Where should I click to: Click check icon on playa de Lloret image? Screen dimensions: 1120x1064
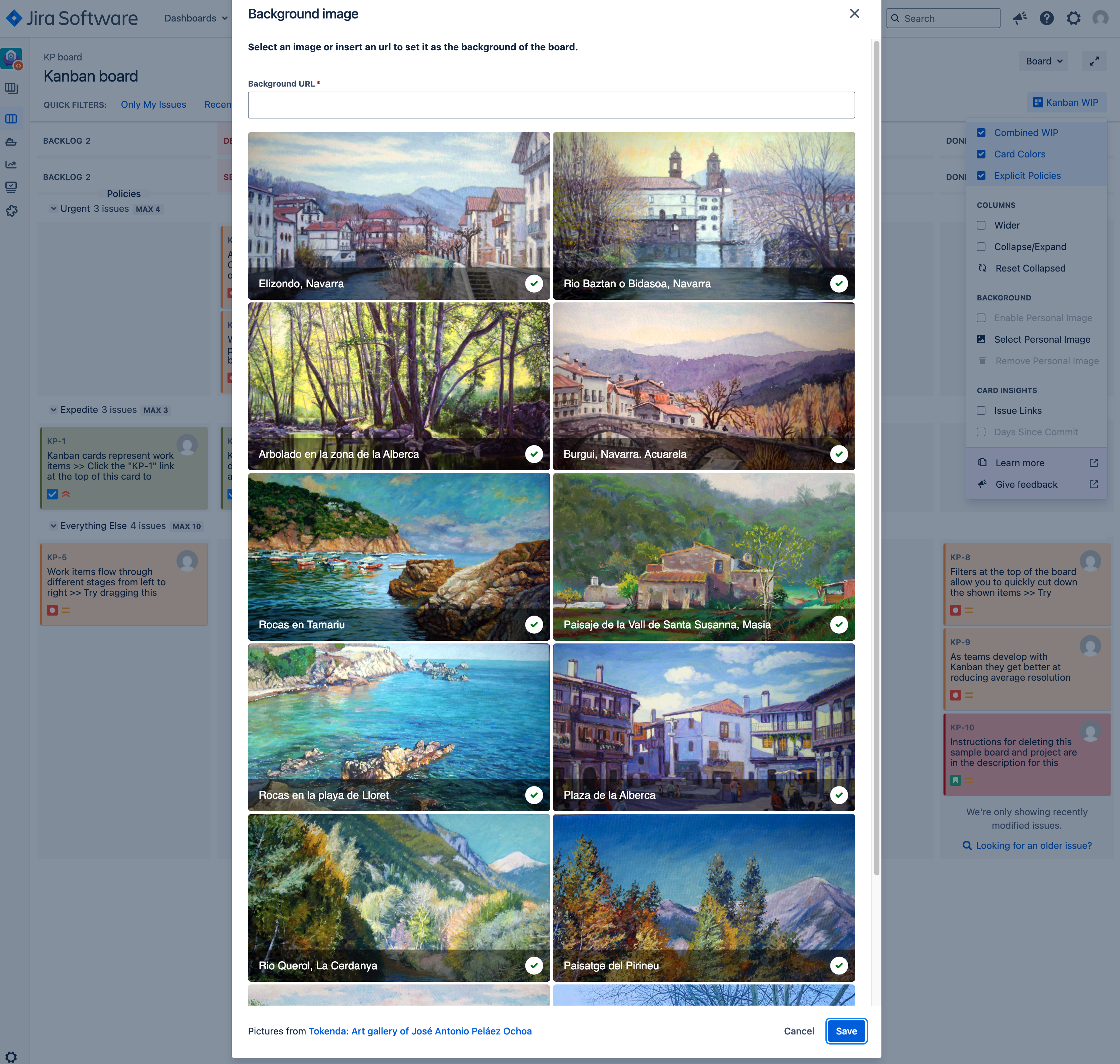coord(533,795)
